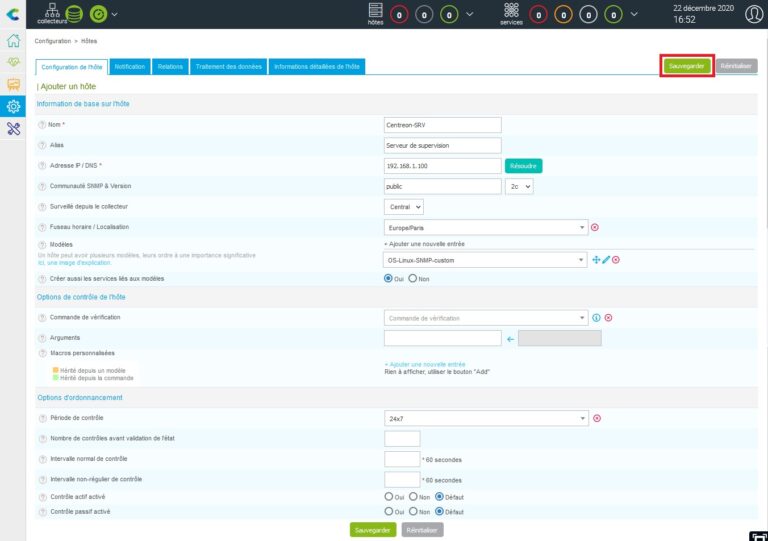Screen dimensions: 768x541
Task: Select Oui for Contrôle passif activé
Action: pyautogui.click(x=389, y=511)
